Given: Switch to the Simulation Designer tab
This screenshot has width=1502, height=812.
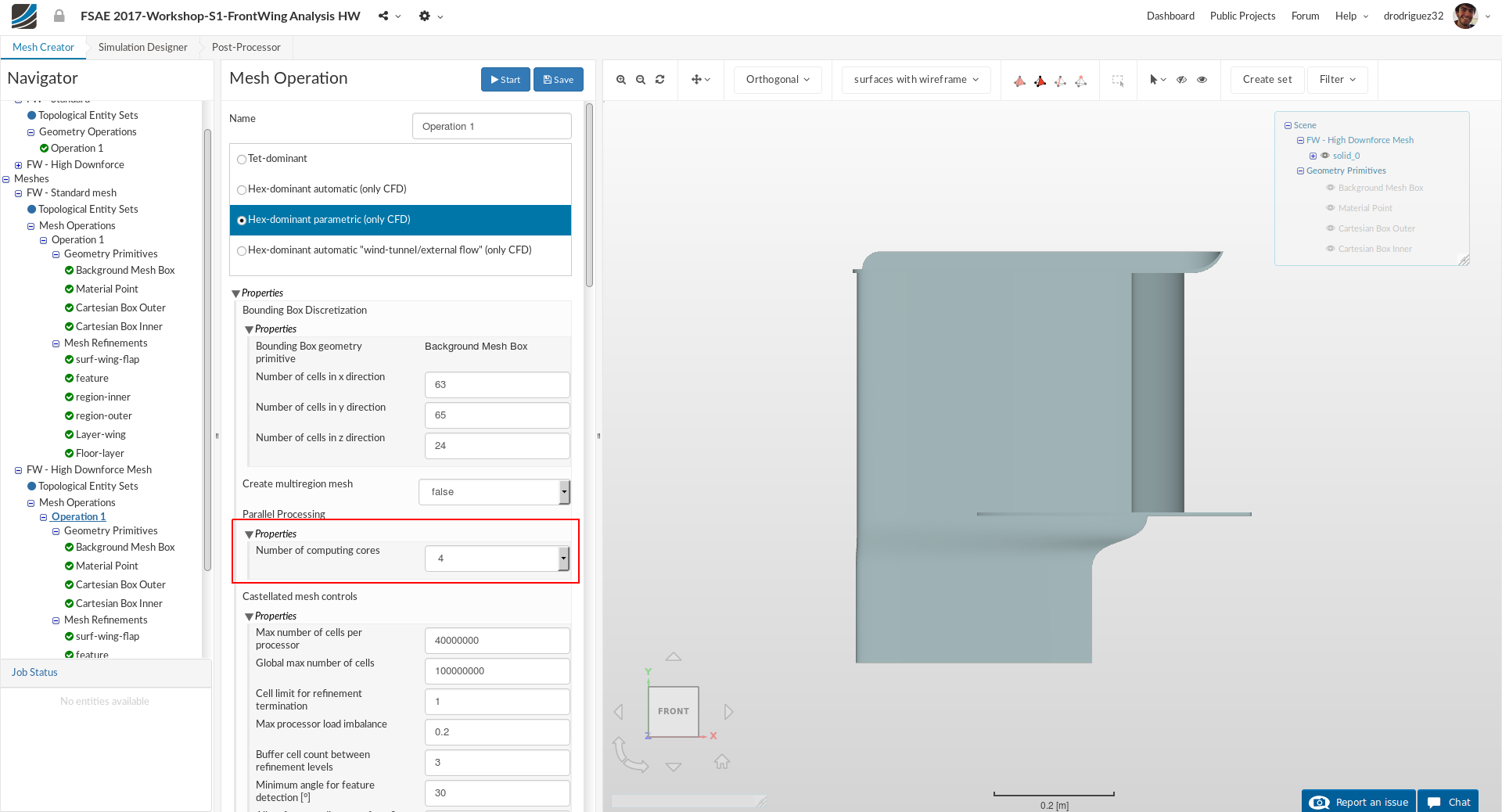Looking at the screenshot, I should click(142, 47).
